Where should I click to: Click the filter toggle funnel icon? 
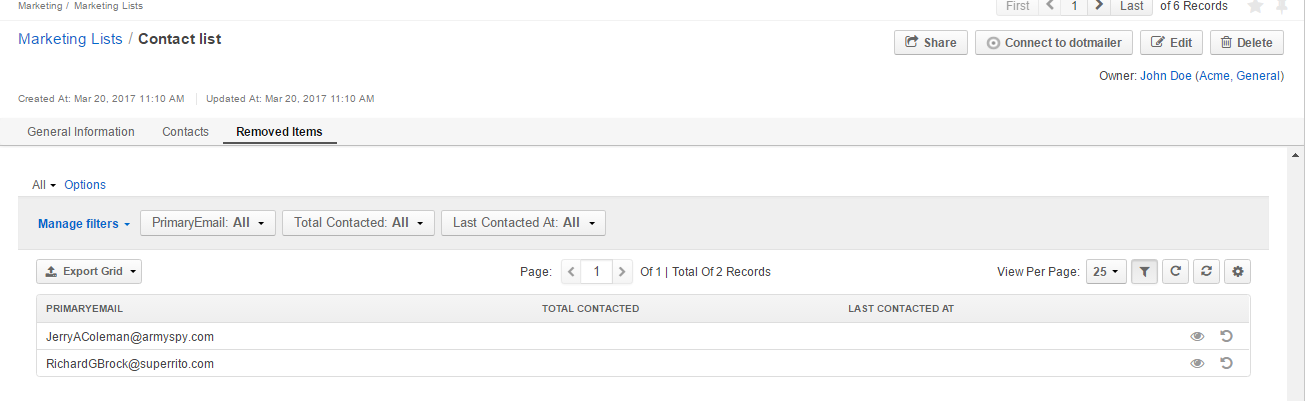(1145, 271)
